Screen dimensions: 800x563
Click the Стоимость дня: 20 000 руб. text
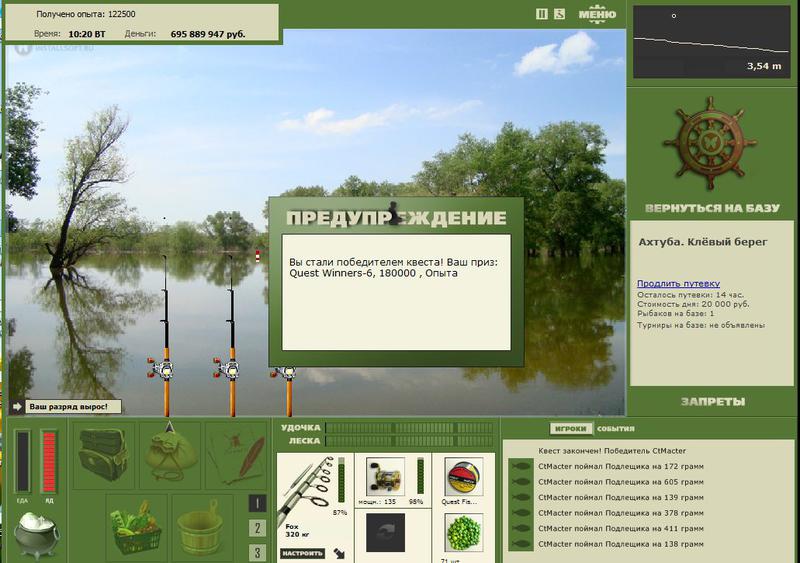point(693,304)
